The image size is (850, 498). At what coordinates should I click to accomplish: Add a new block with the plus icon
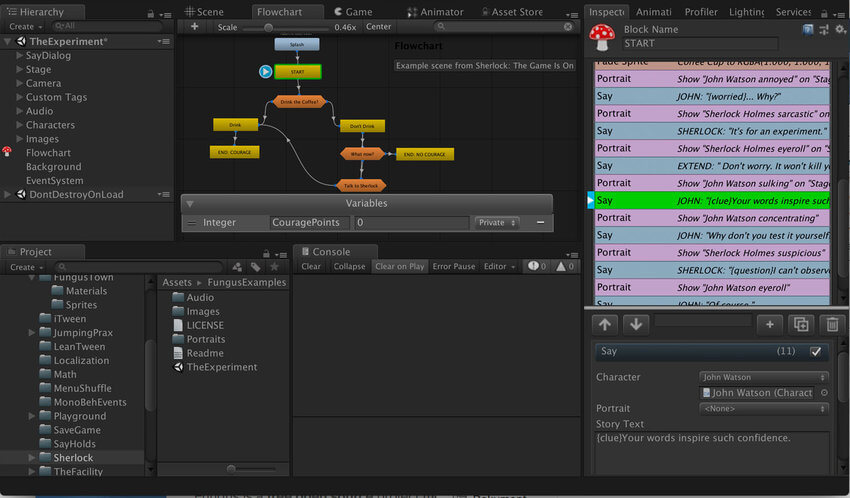point(195,27)
